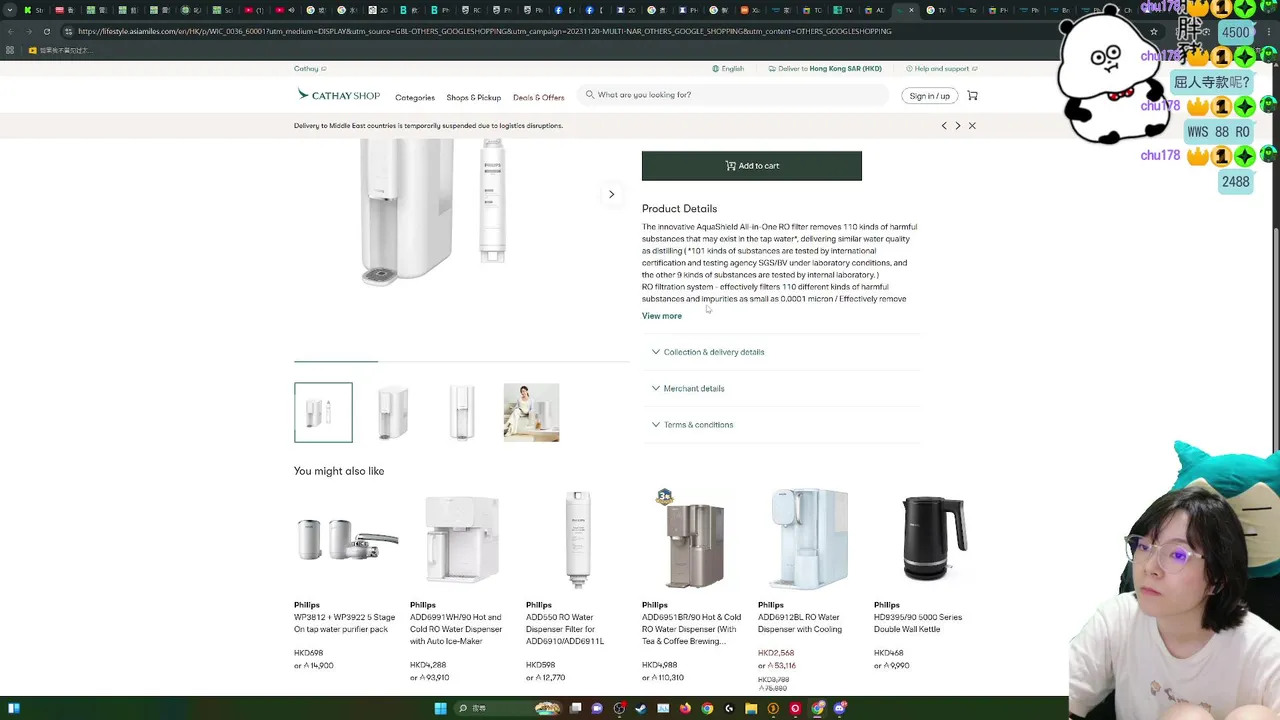Focus the 'What are you looking for?' search box
This screenshot has width=1280, height=720.
tap(735, 95)
